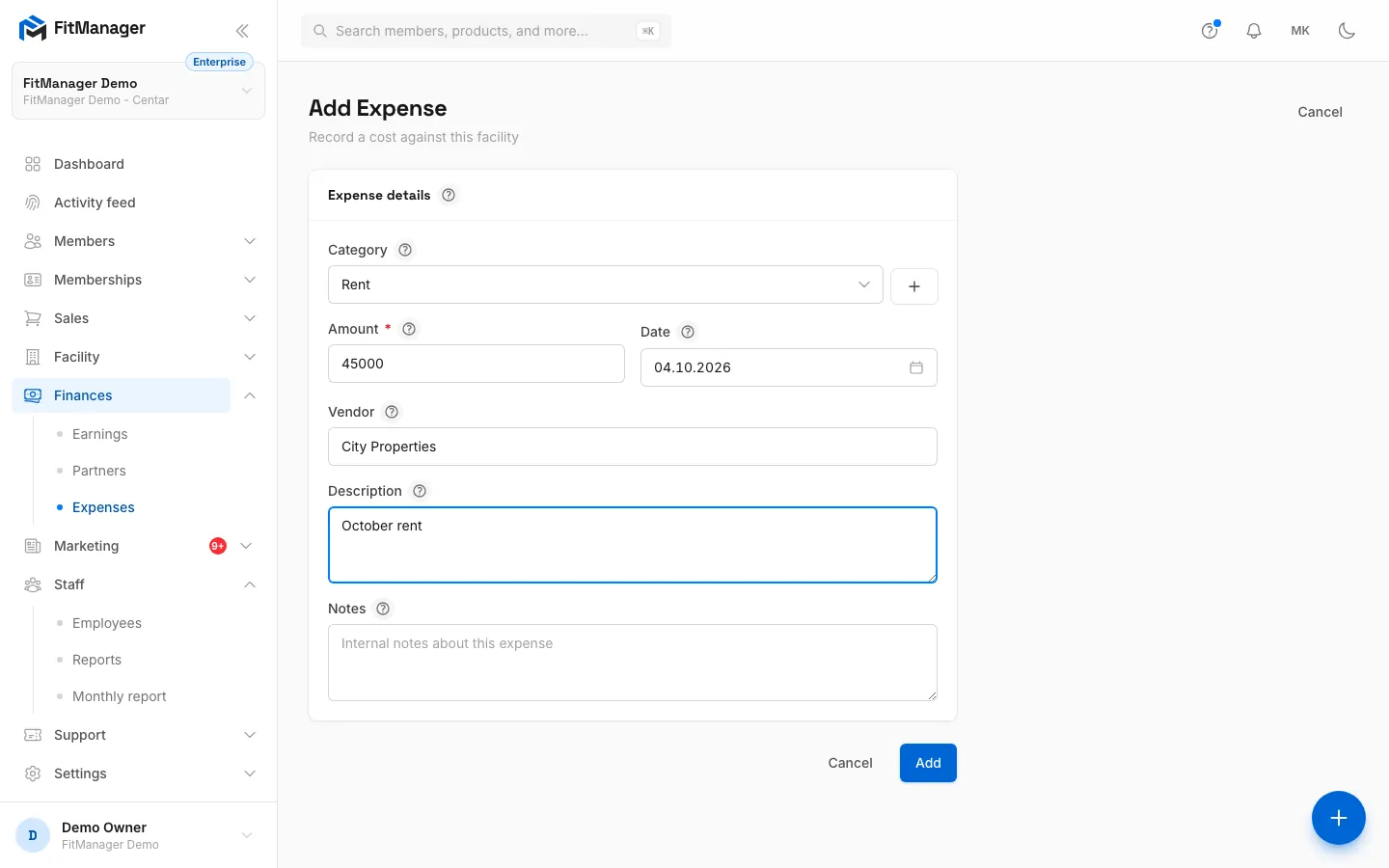Click the FitManager logo

(82, 28)
